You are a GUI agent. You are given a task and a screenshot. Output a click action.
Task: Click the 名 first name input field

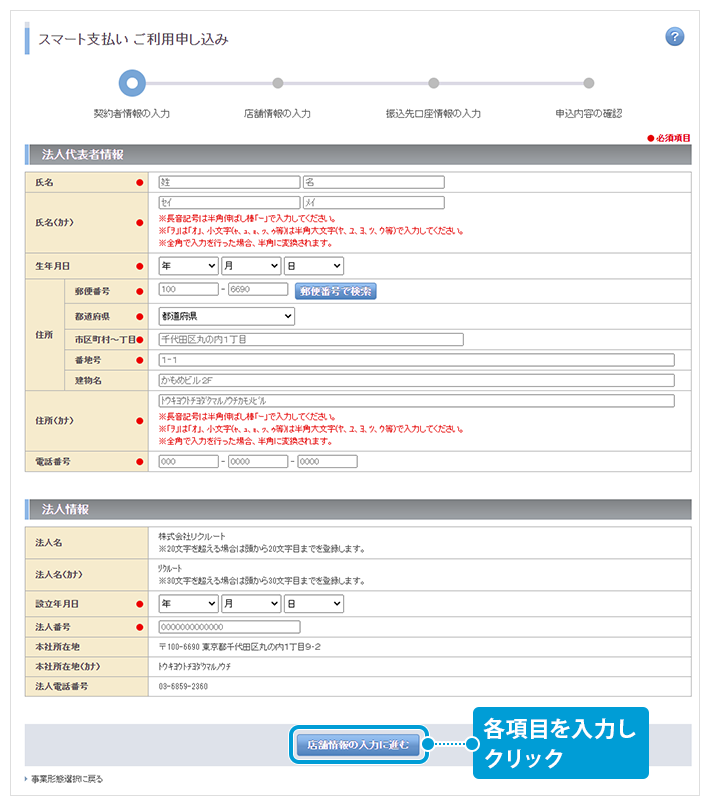[373, 182]
